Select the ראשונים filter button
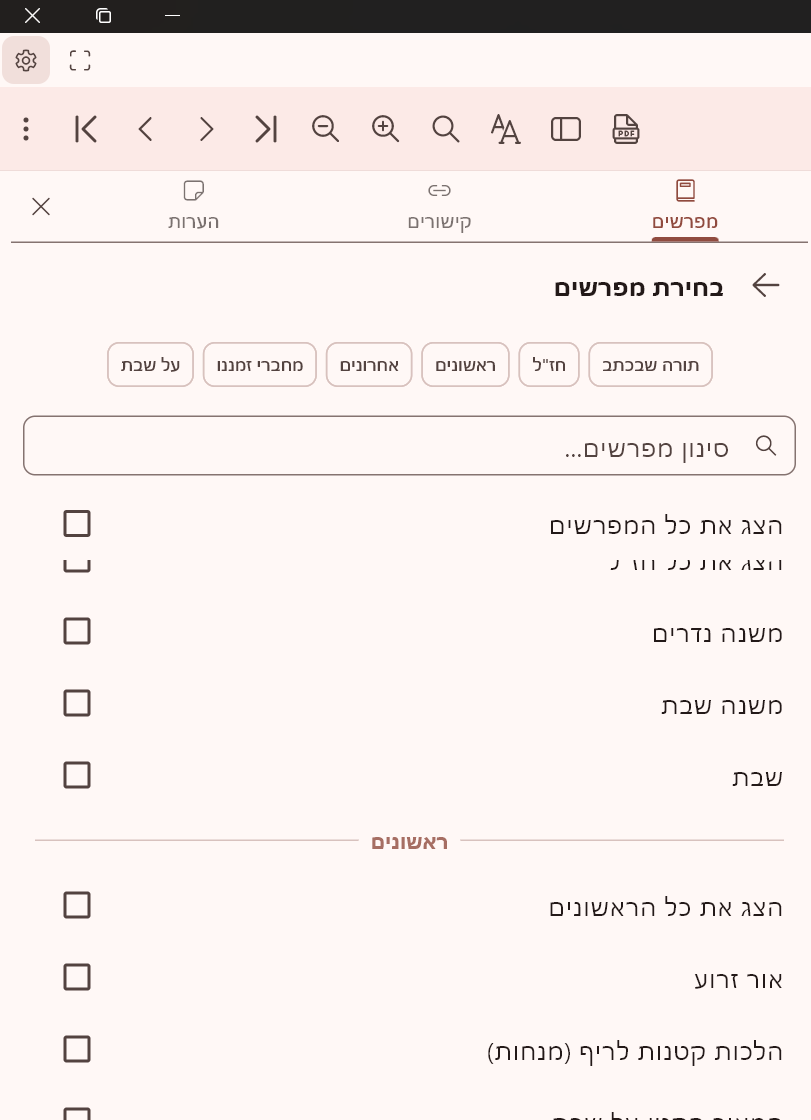Screen dimensions: 811x1120 pos(465,364)
